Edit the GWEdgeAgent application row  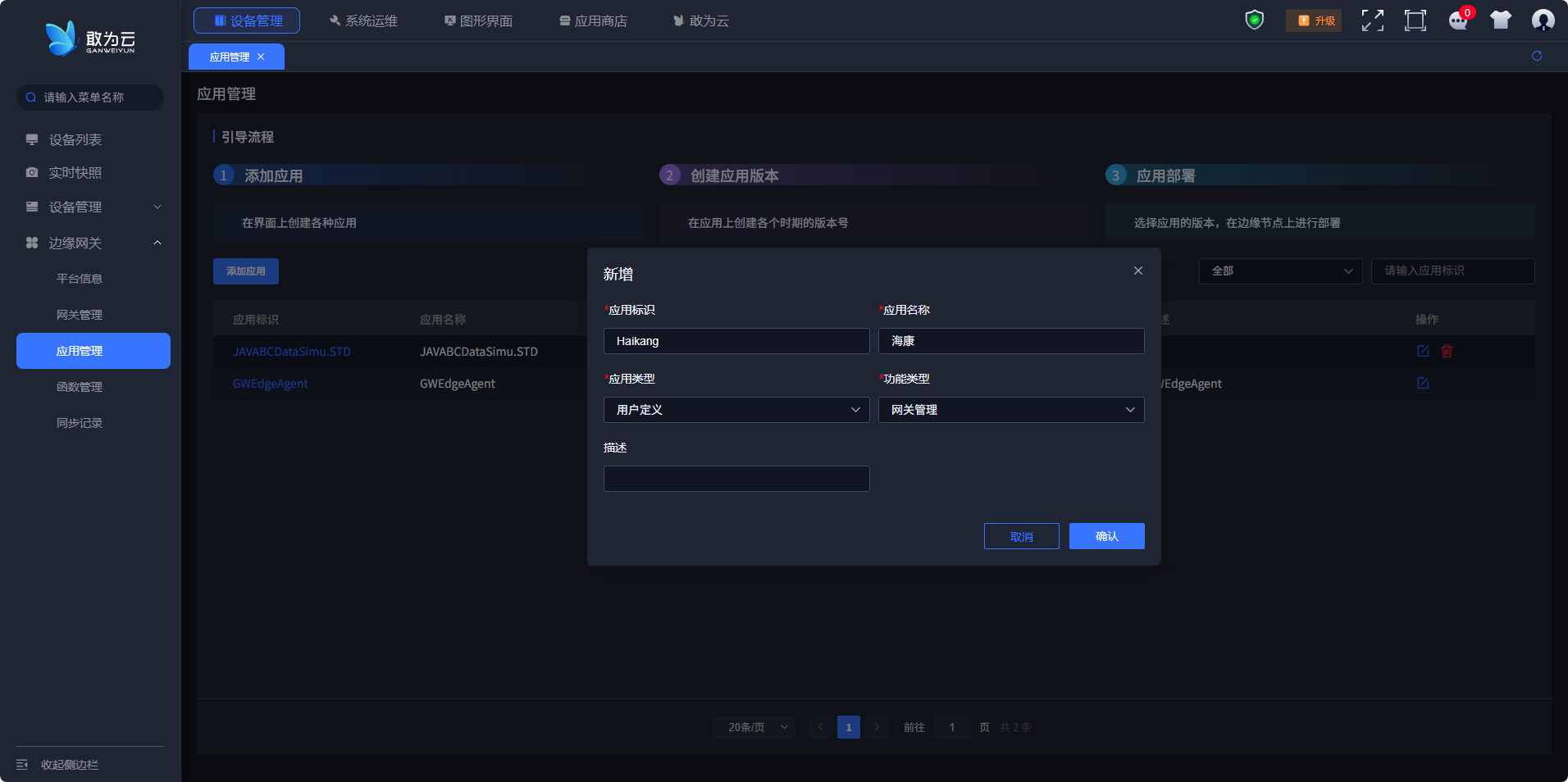click(1423, 384)
